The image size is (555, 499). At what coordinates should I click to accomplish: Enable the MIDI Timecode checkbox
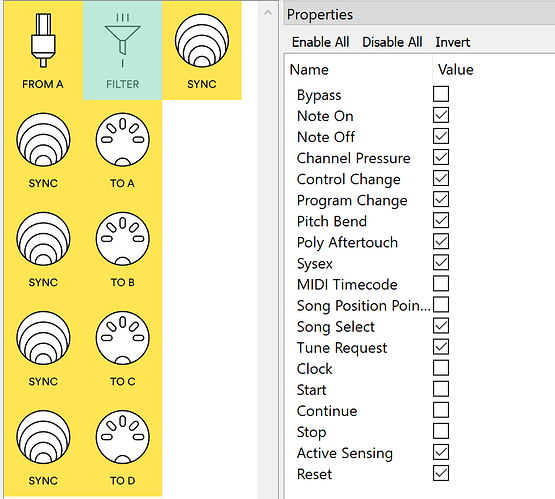click(x=441, y=283)
